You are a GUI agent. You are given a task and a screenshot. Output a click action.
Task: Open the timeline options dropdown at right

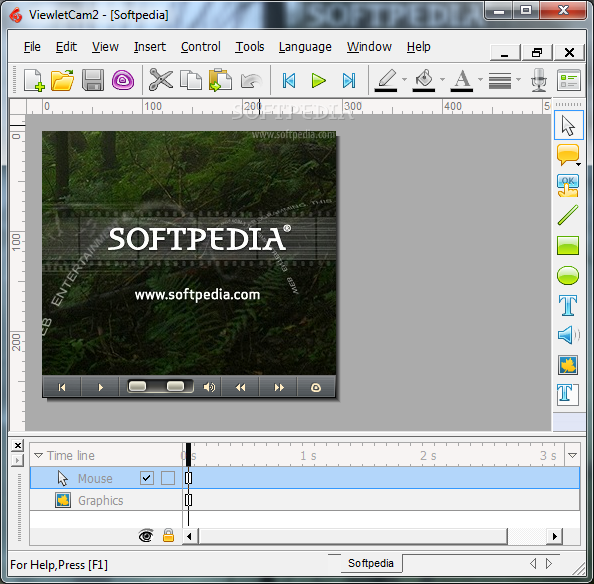(x=572, y=455)
